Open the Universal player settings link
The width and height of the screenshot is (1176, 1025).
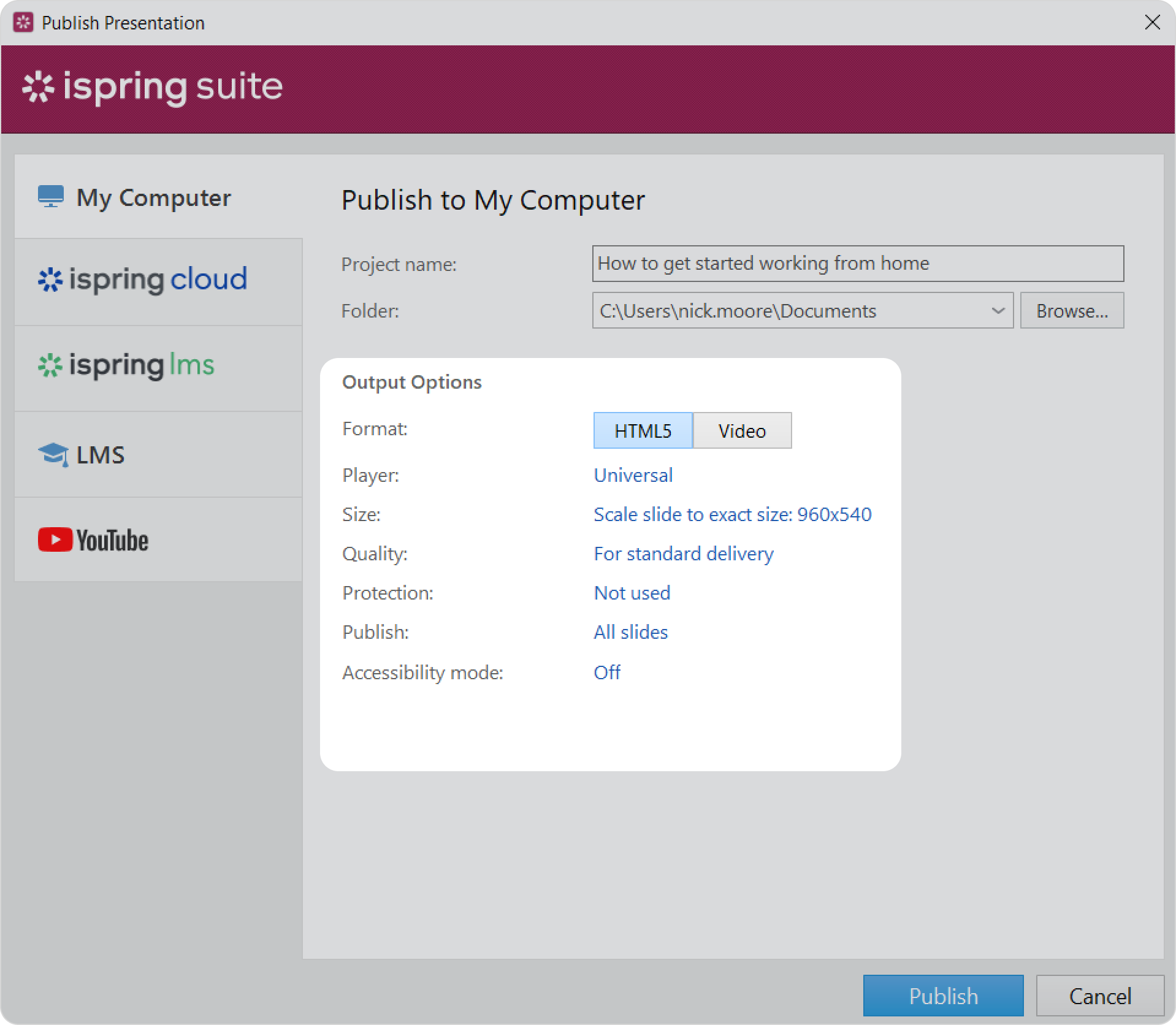(x=633, y=475)
